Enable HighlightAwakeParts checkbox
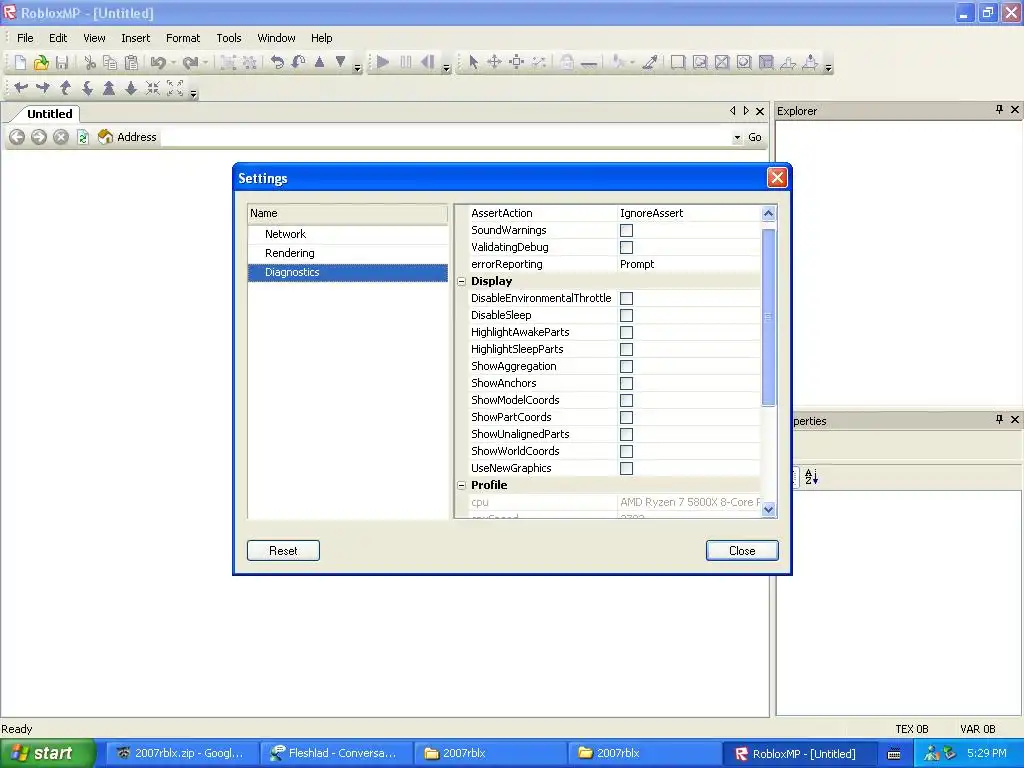 [x=626, y=332]
